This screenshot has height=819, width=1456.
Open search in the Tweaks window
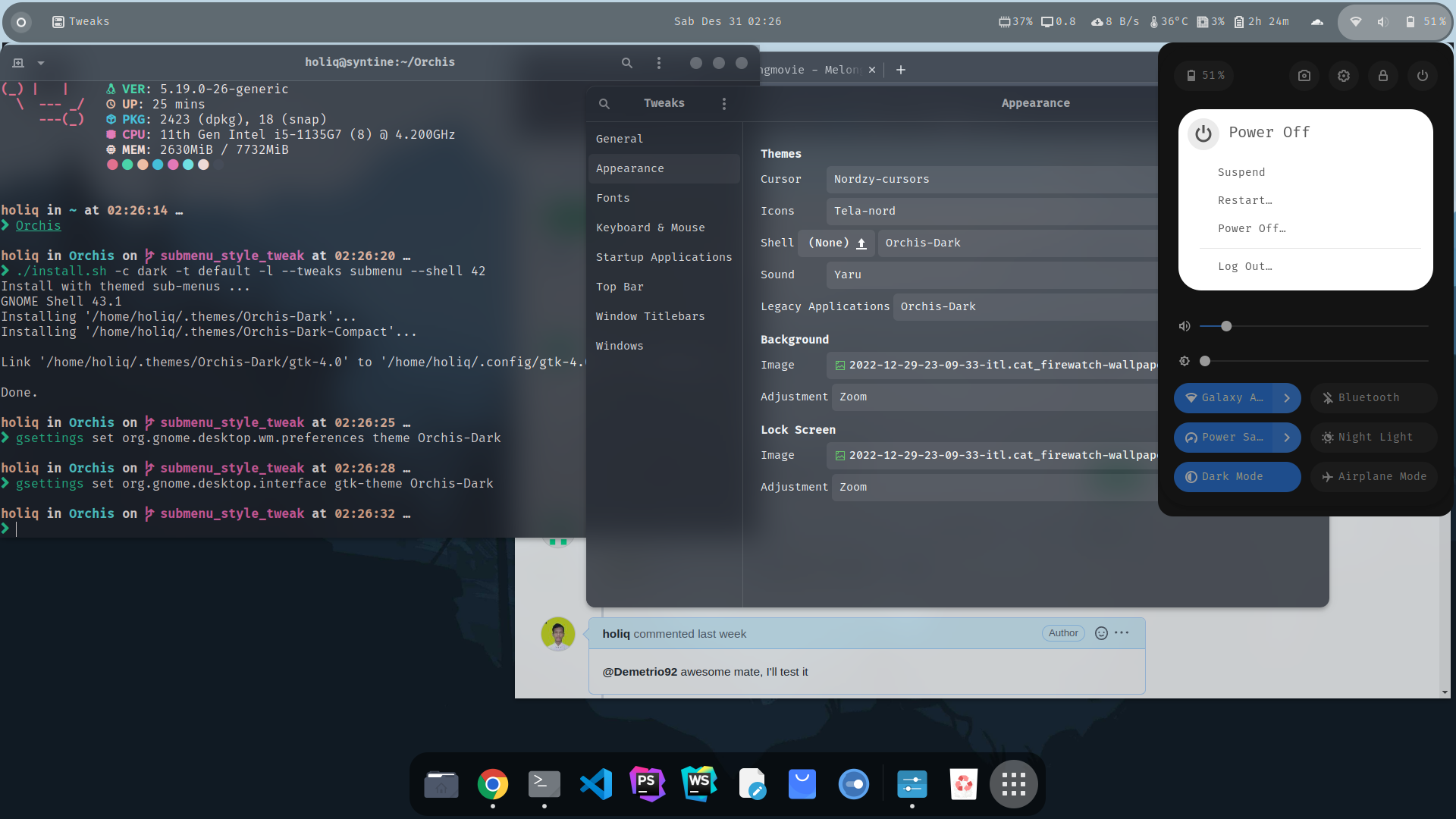click(x=604, y=103)
